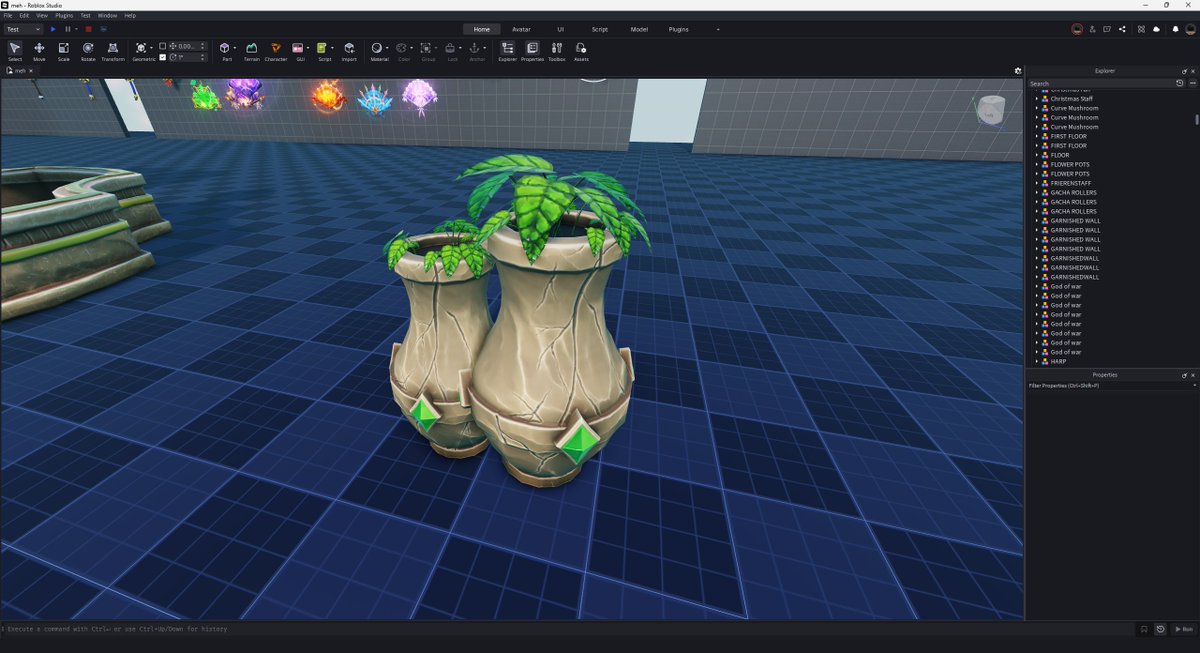This screenshot has width=1200, height=653.
Task: Pick the Rotate tool
Action: 88,51
